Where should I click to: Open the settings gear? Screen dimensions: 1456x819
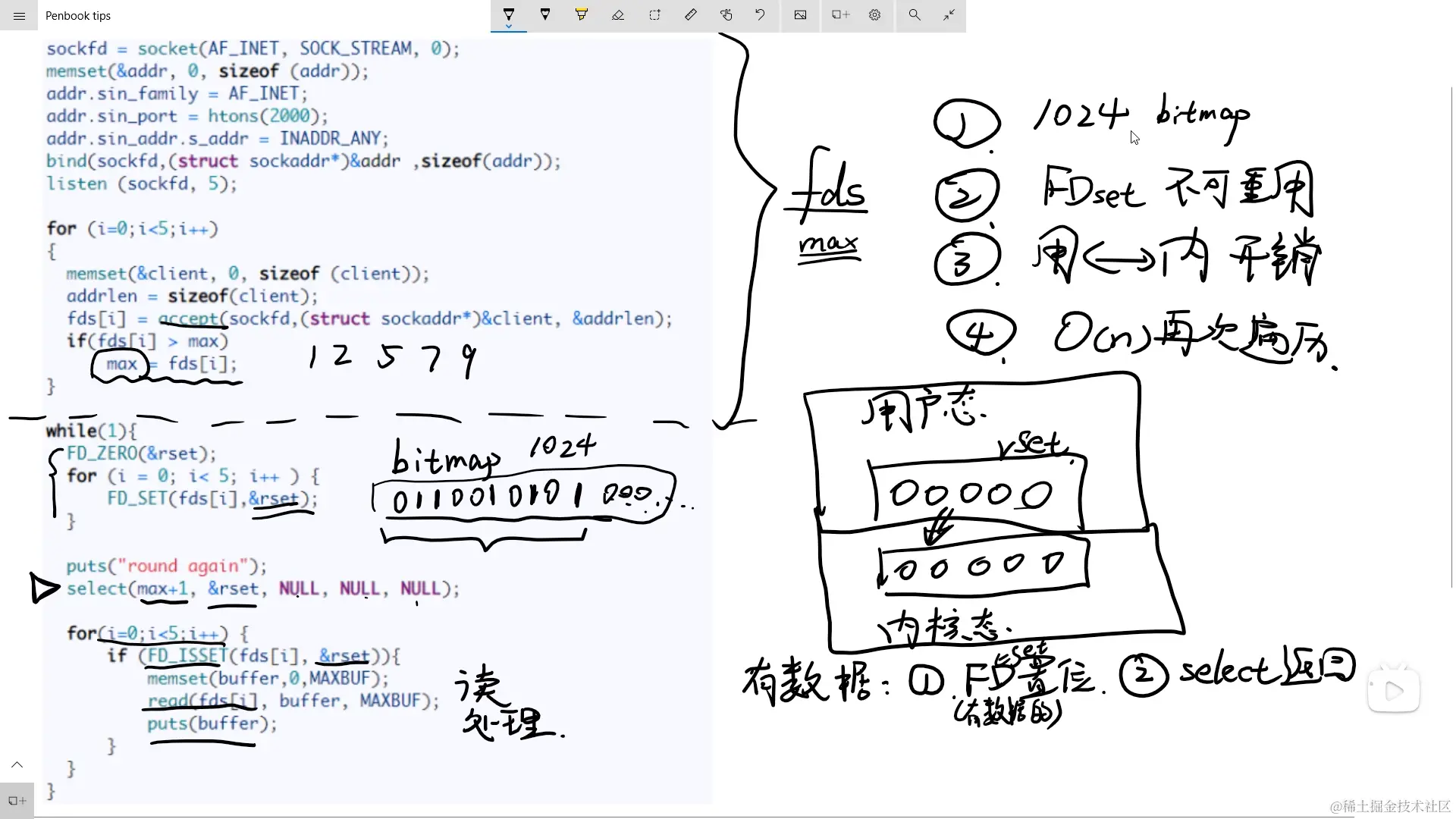[875, 14]
